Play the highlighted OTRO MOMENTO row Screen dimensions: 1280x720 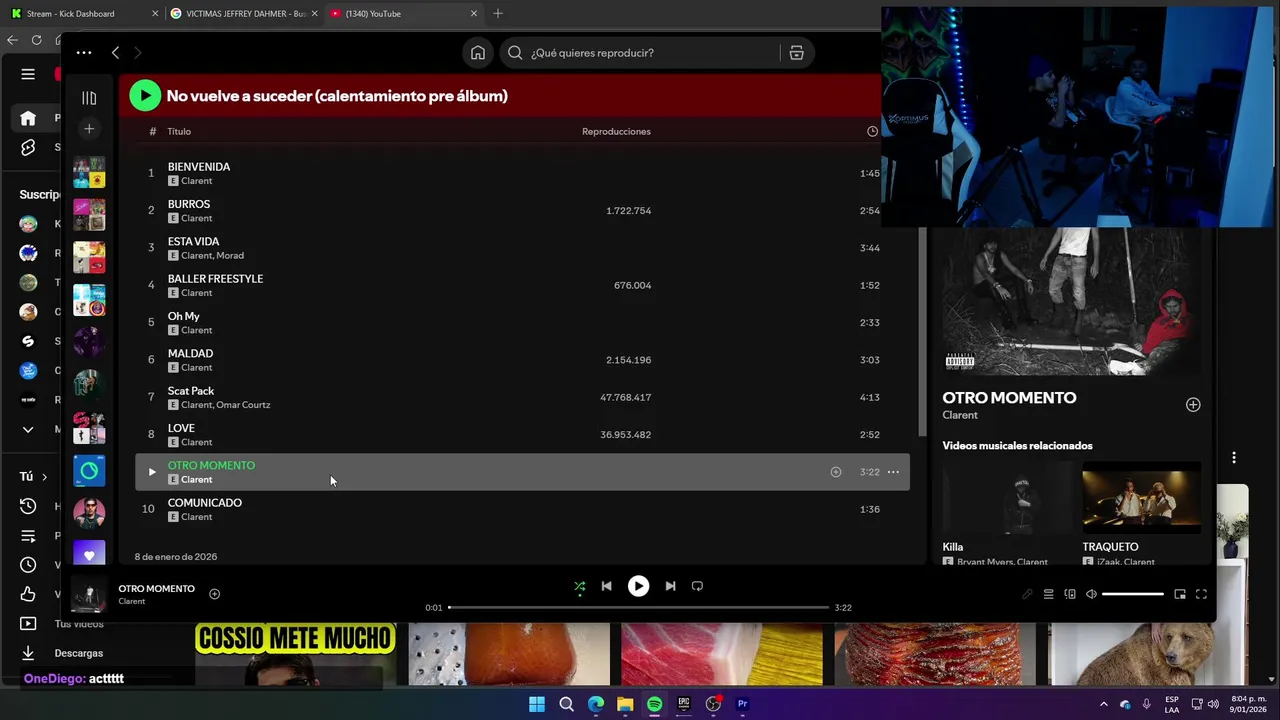[152, 472]
